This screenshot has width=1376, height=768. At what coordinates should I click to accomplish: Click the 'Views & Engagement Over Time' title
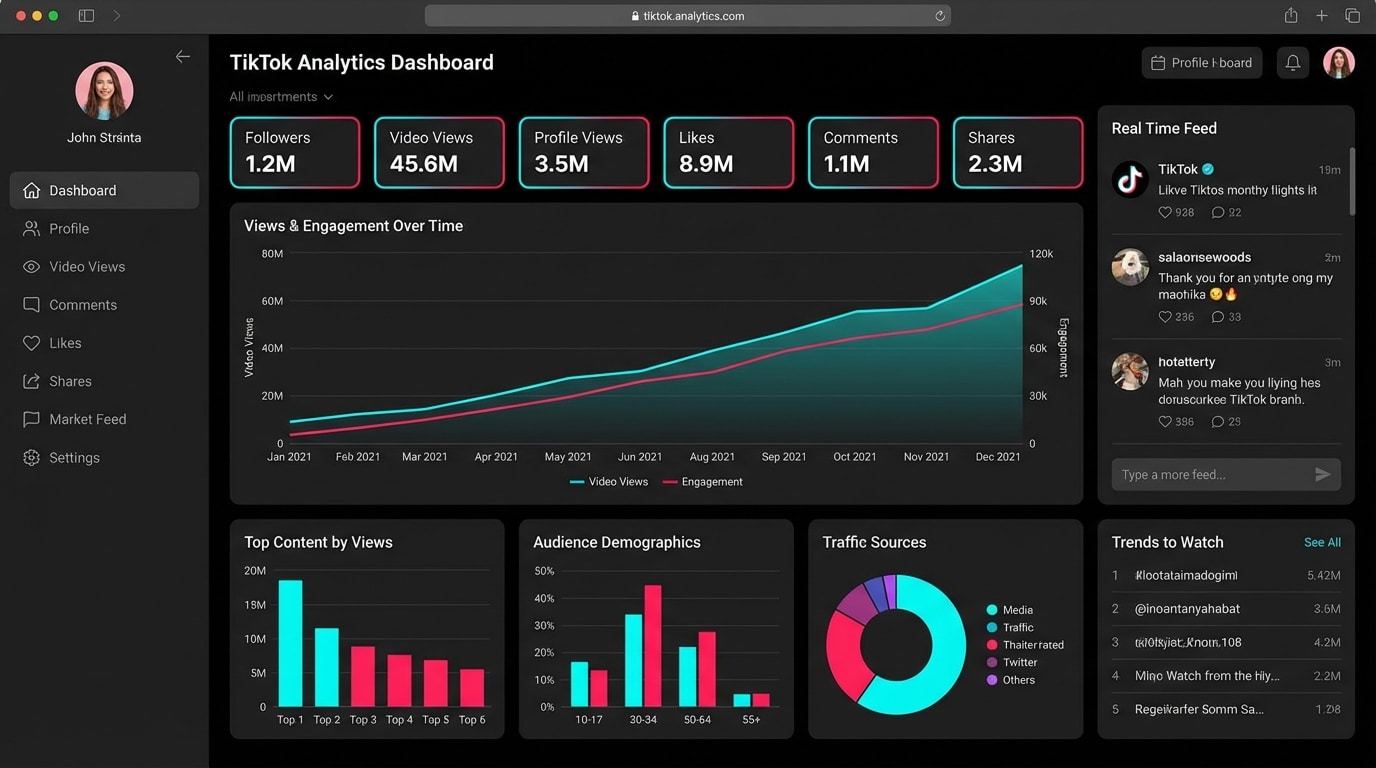point(354,226)
